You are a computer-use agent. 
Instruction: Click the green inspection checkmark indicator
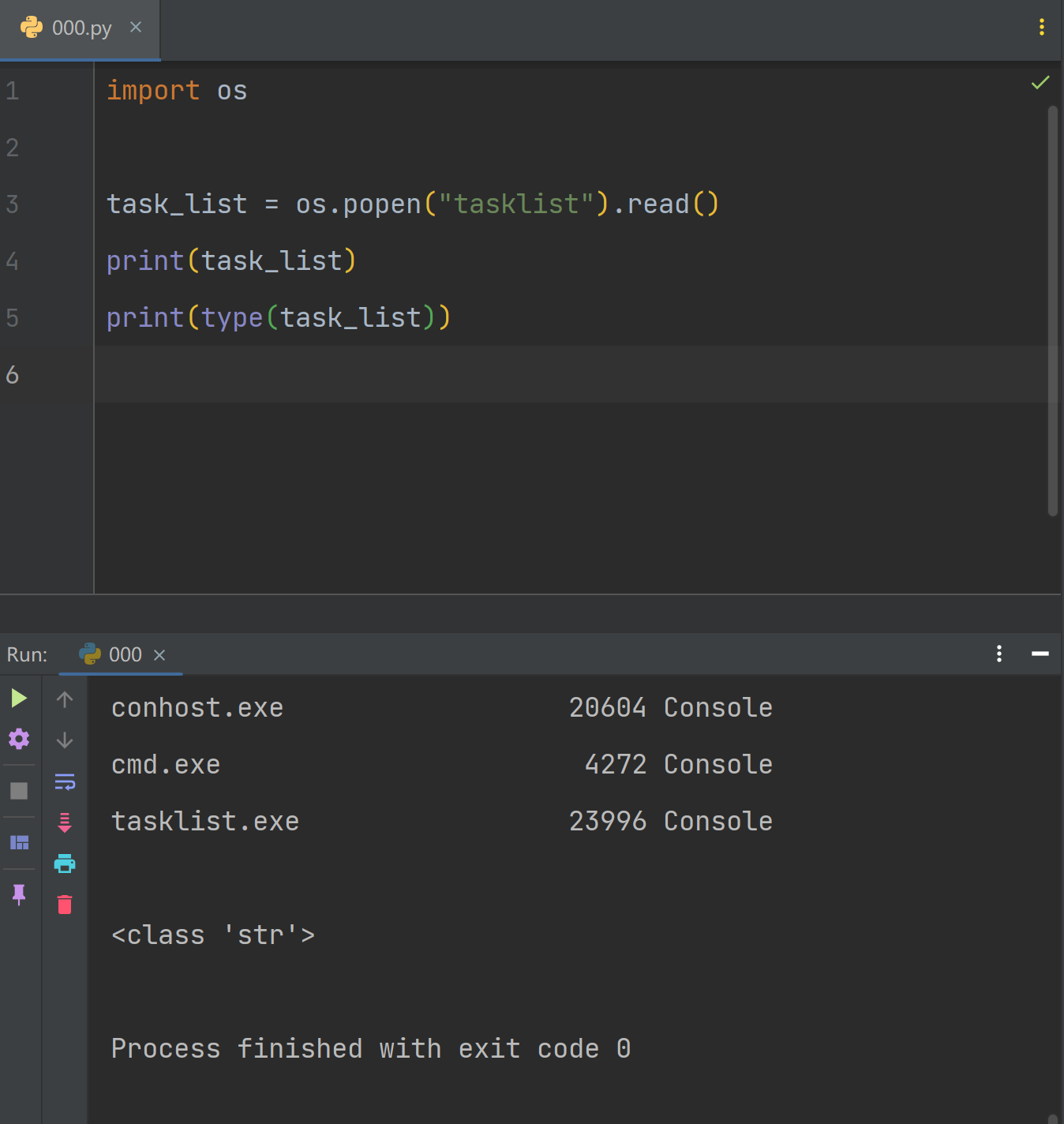pyautogui.click(x=1040, y=82)
